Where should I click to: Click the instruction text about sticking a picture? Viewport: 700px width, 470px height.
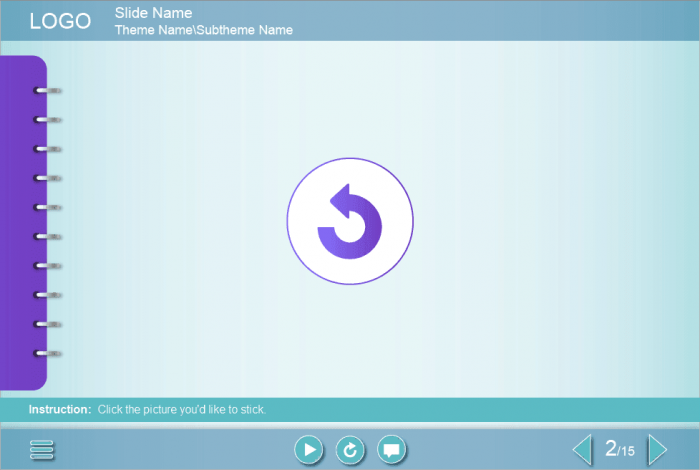pyautogui.click(x=181, y=409)
